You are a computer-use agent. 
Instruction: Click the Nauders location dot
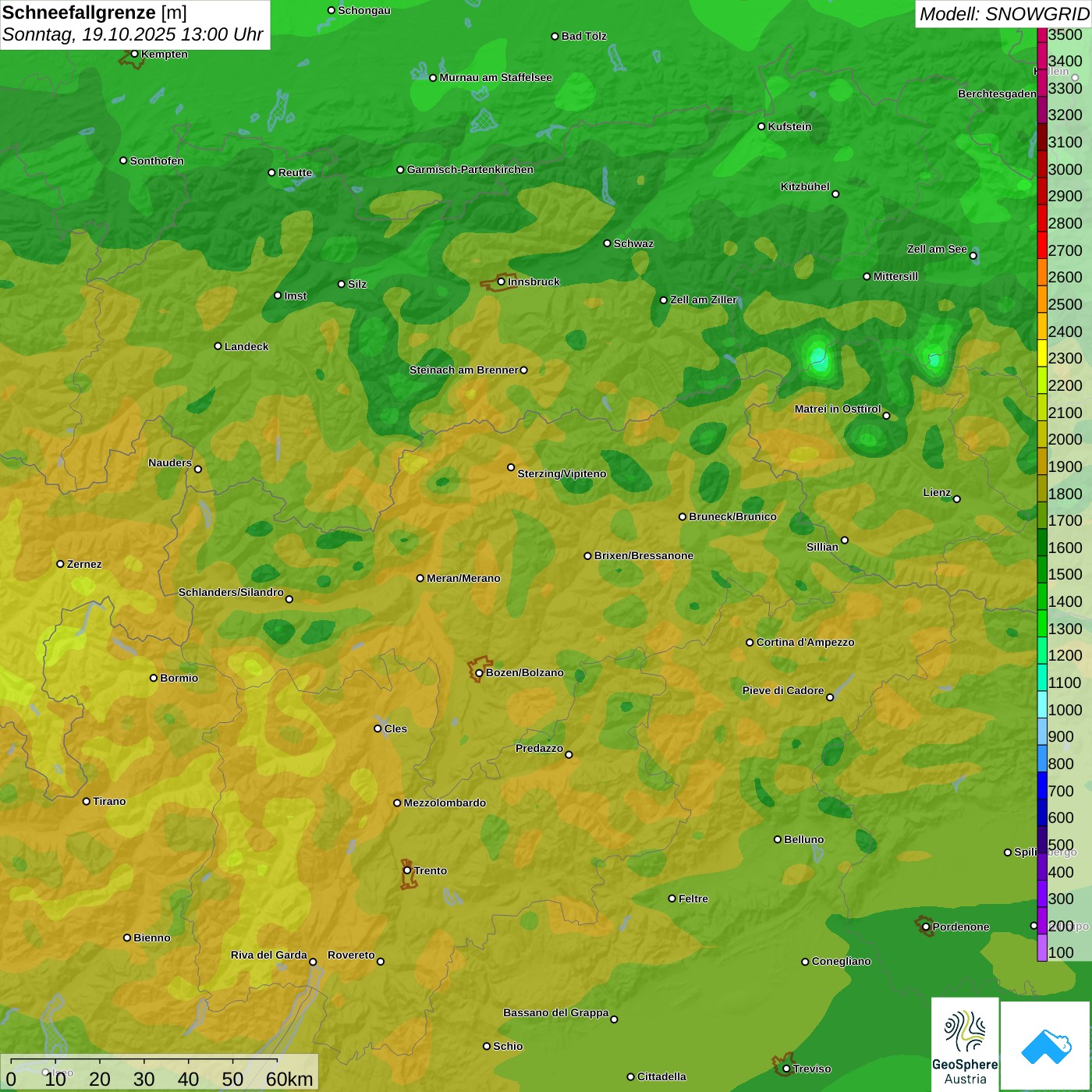pyautogui.click(x=198, y=469)
